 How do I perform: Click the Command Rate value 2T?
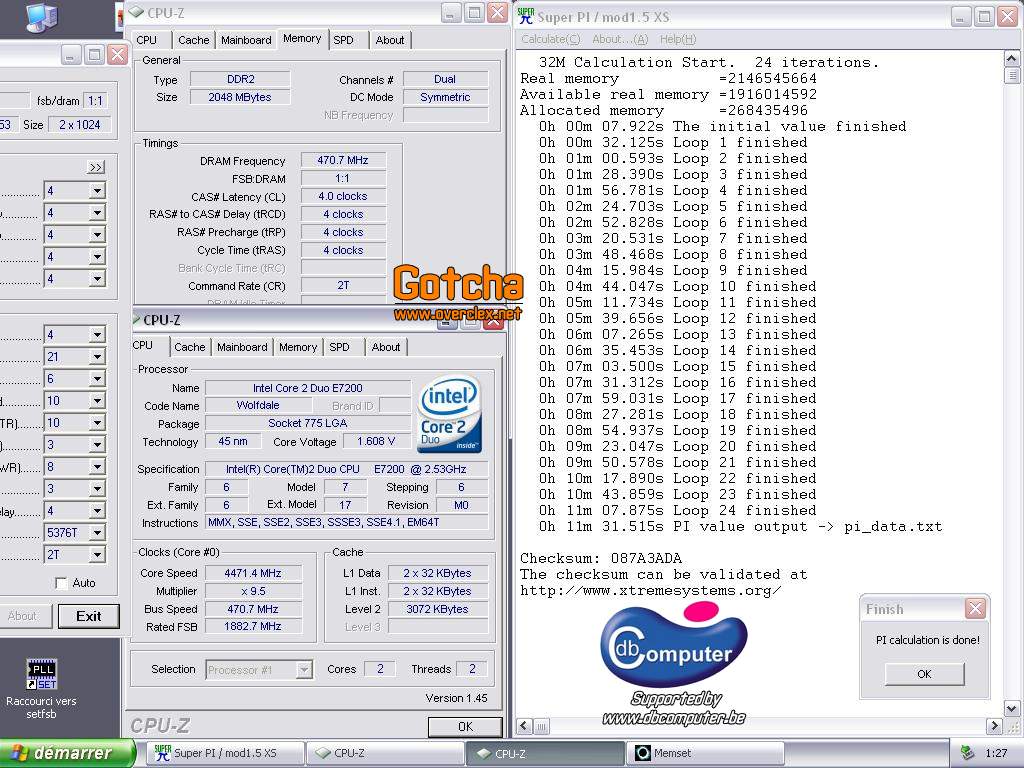344,285
